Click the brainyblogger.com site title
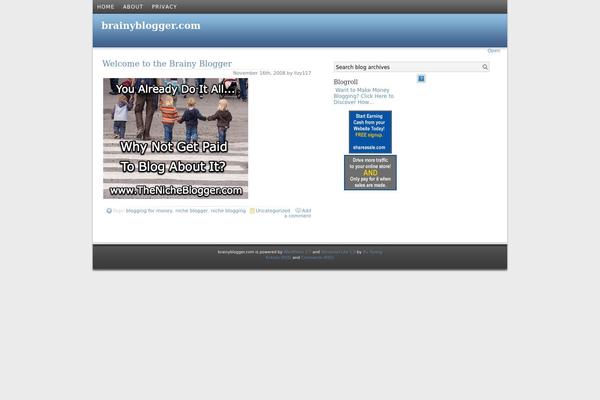 tap(151, 26)
